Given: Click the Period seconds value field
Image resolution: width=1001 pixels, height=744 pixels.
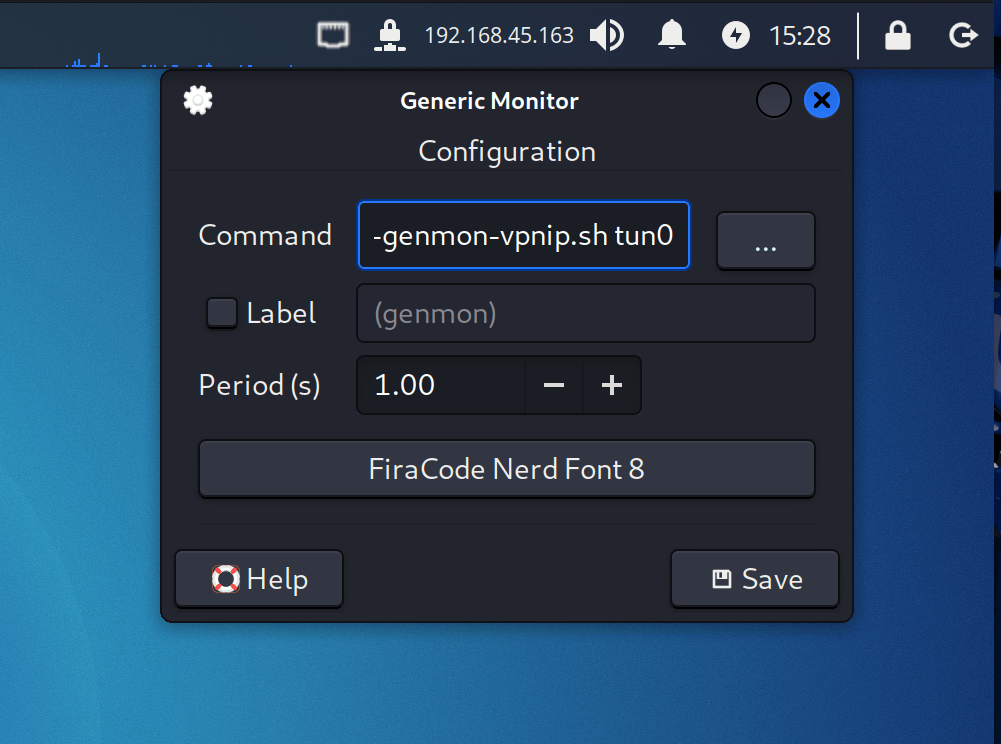Looking at the screenshot, I should click(441, 385).
